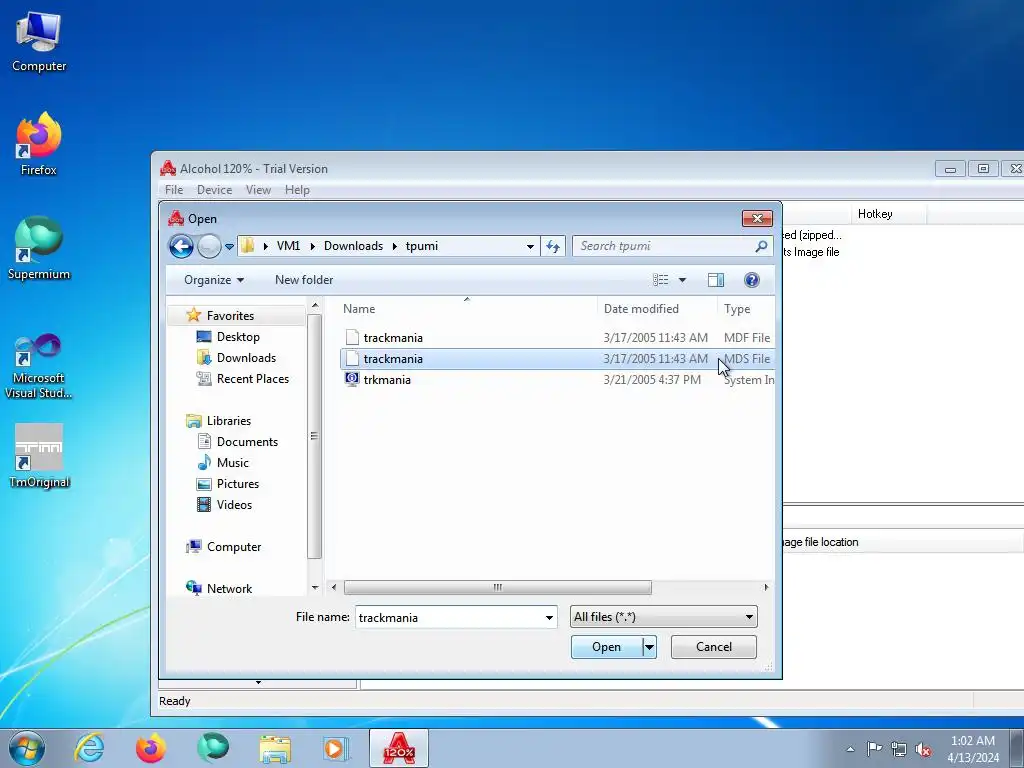Screen dimensions: 1024x768
Task: Open the File menu in Alcohol 120%
Action: pyautogui.click(x=174, y=190)
